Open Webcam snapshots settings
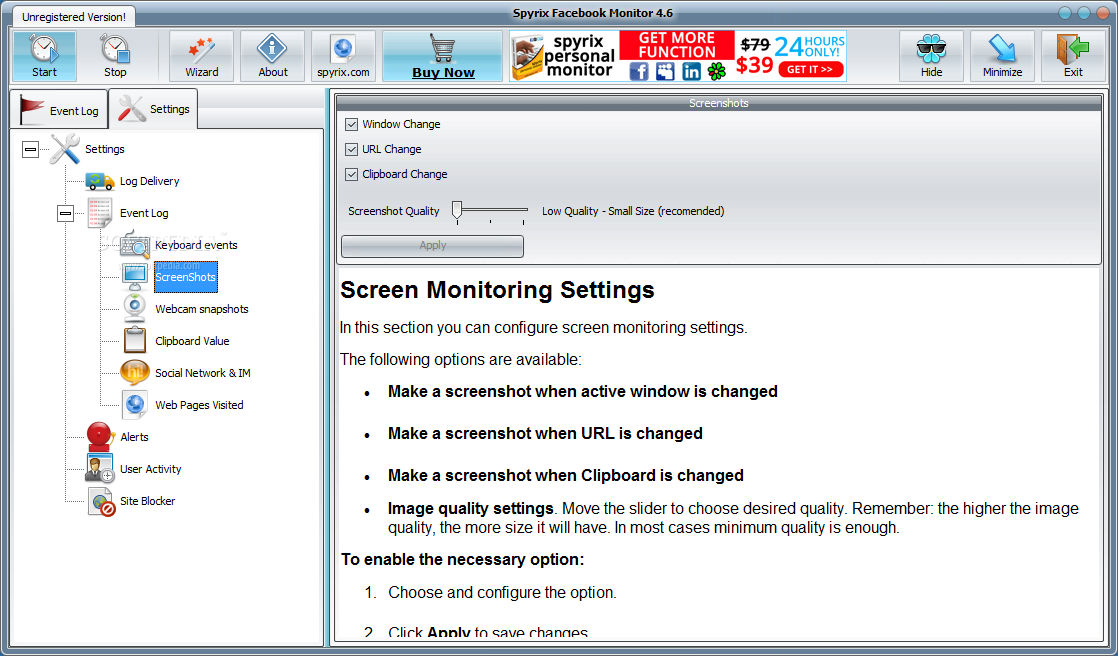The height and width of the screenshot is (656, 1118). click(202, 309)
